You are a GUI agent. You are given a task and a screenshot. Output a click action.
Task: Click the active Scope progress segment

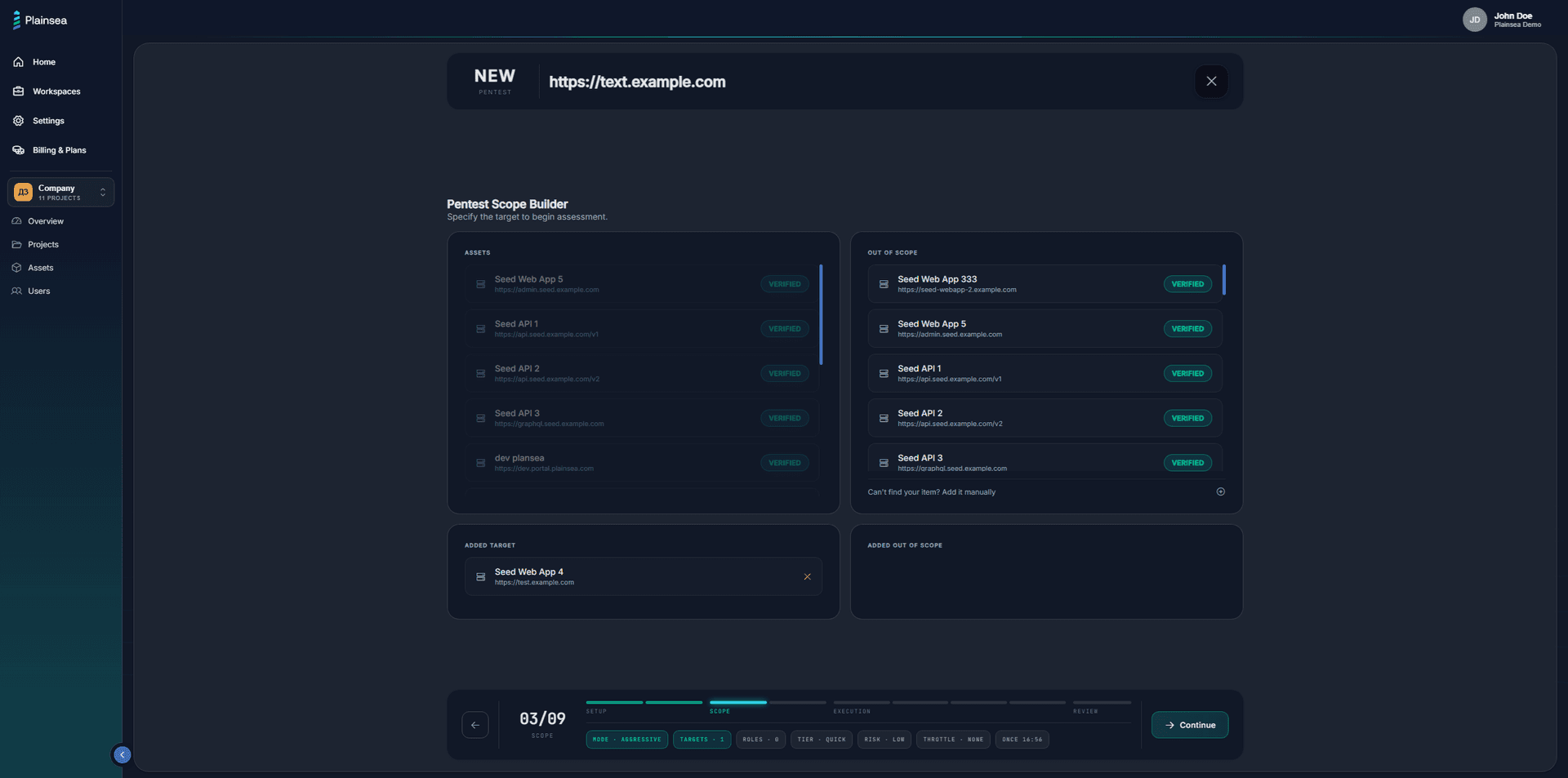738,702
